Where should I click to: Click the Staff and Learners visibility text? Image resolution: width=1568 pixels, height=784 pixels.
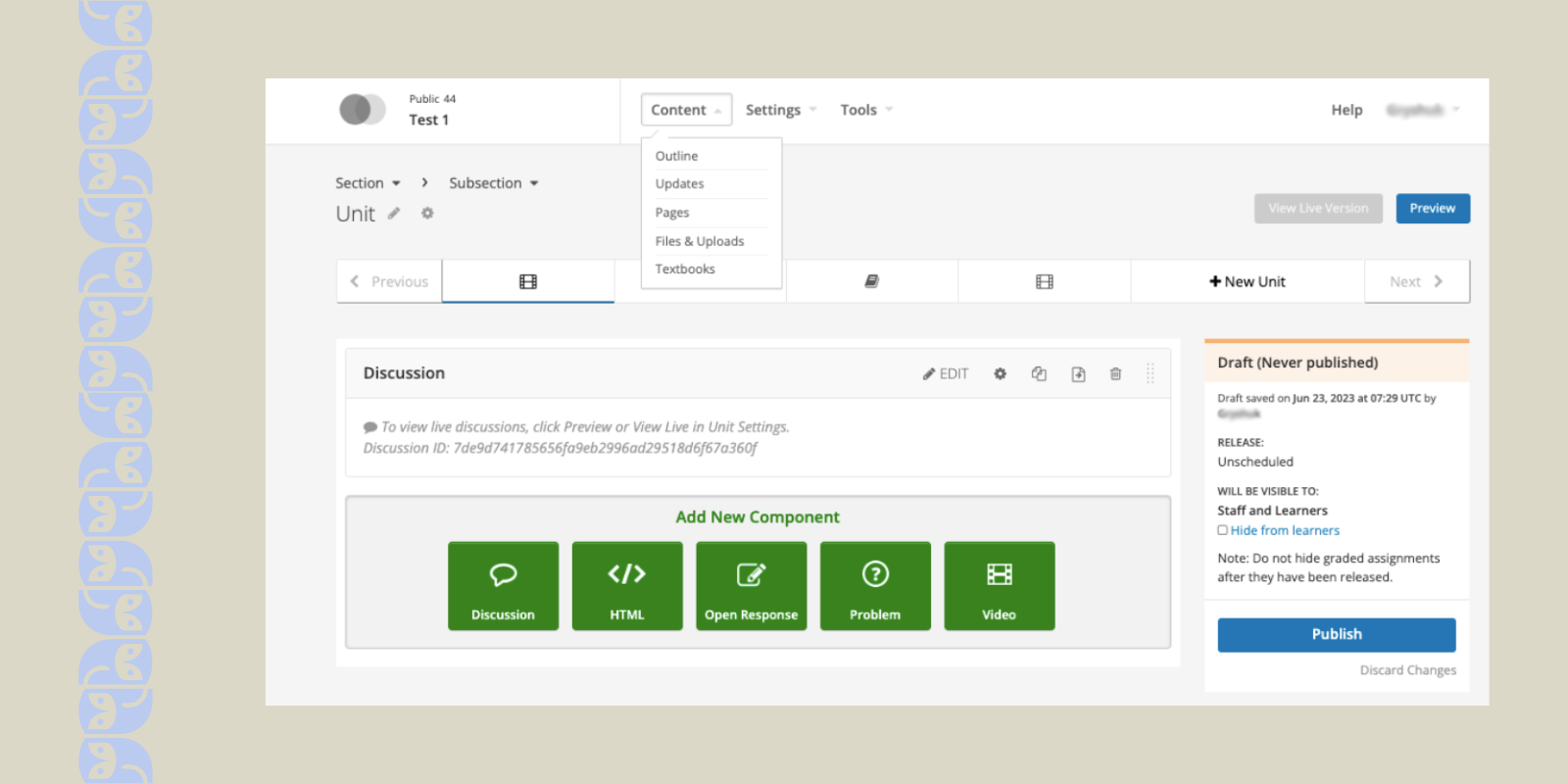pyautogui.click(x=1272, y=511)
